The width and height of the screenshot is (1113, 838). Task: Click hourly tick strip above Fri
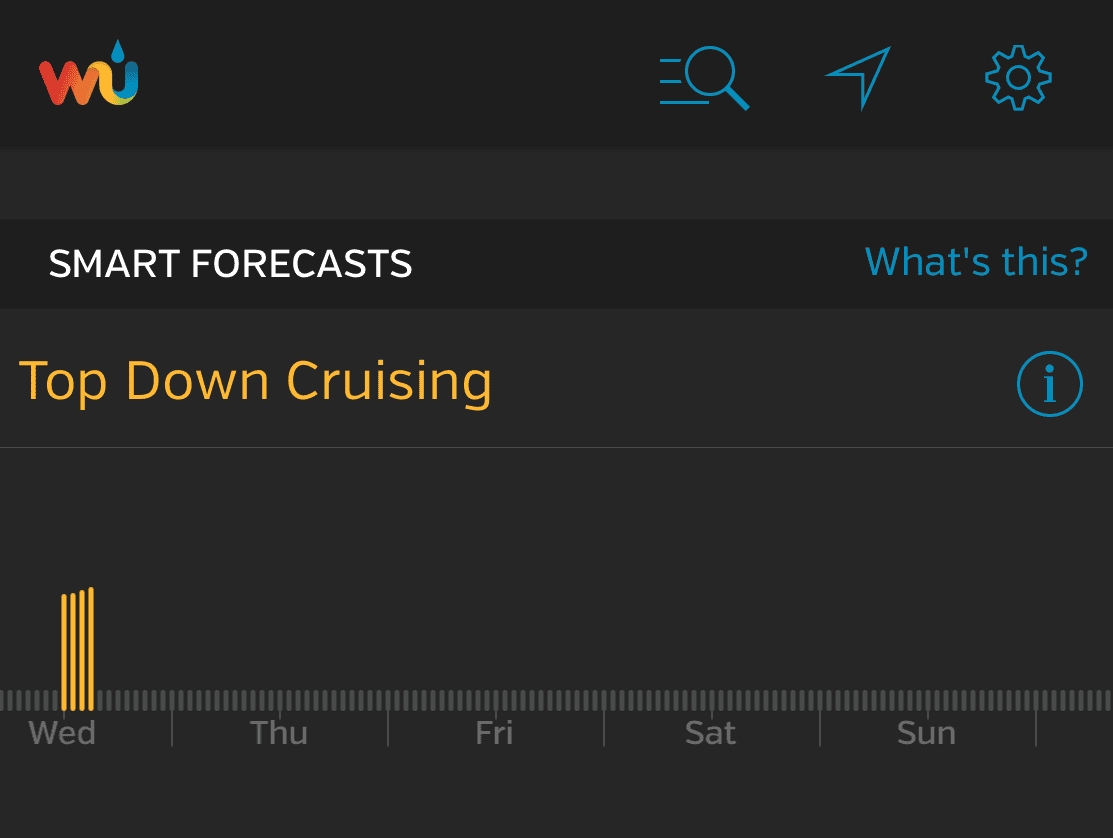click(x=495, y=700)
